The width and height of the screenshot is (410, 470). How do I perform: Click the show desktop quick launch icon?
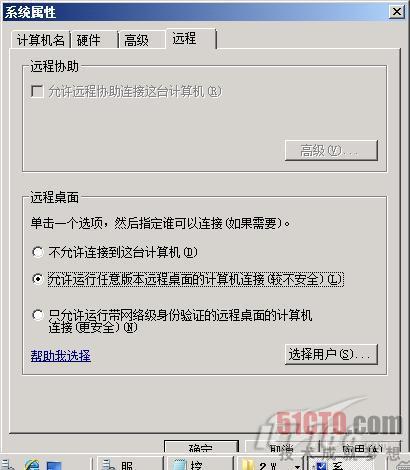(54, 466)
